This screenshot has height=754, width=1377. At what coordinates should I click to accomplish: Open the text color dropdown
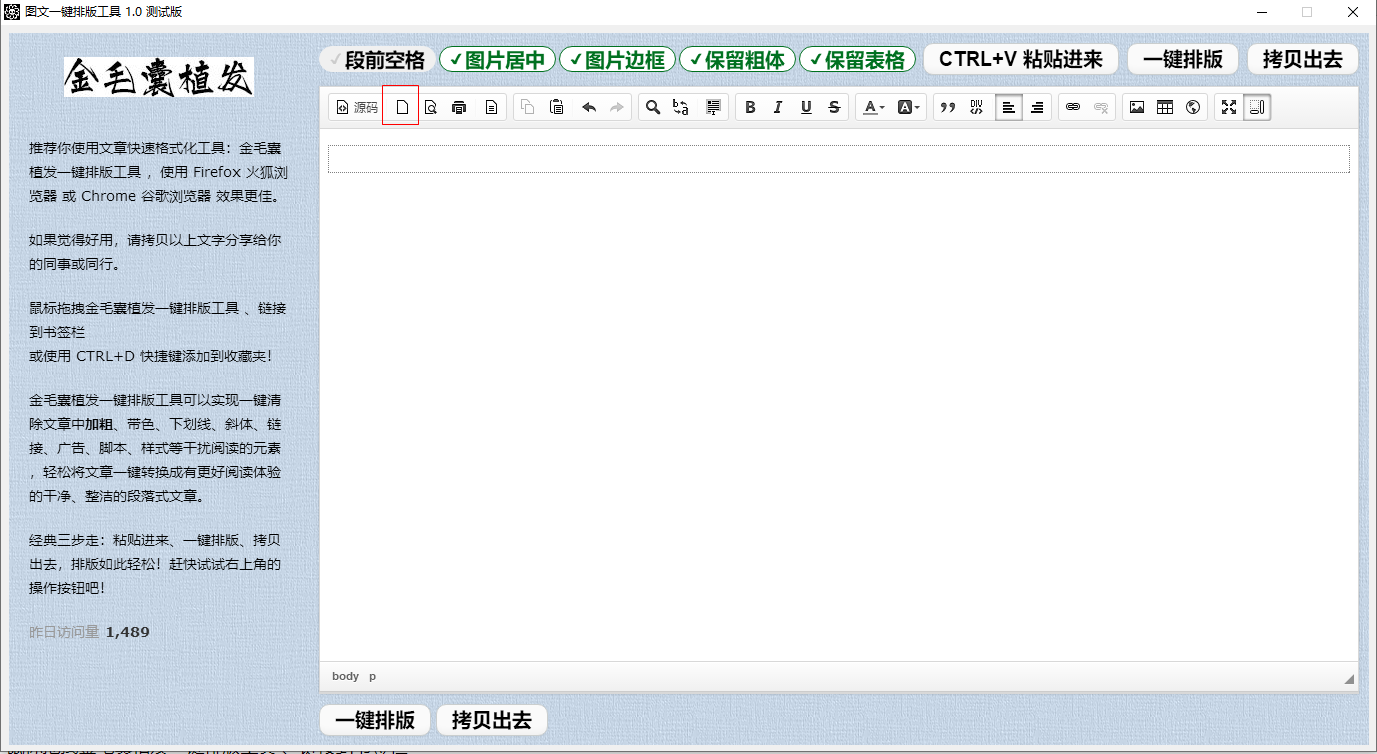(x=873, y=107)
